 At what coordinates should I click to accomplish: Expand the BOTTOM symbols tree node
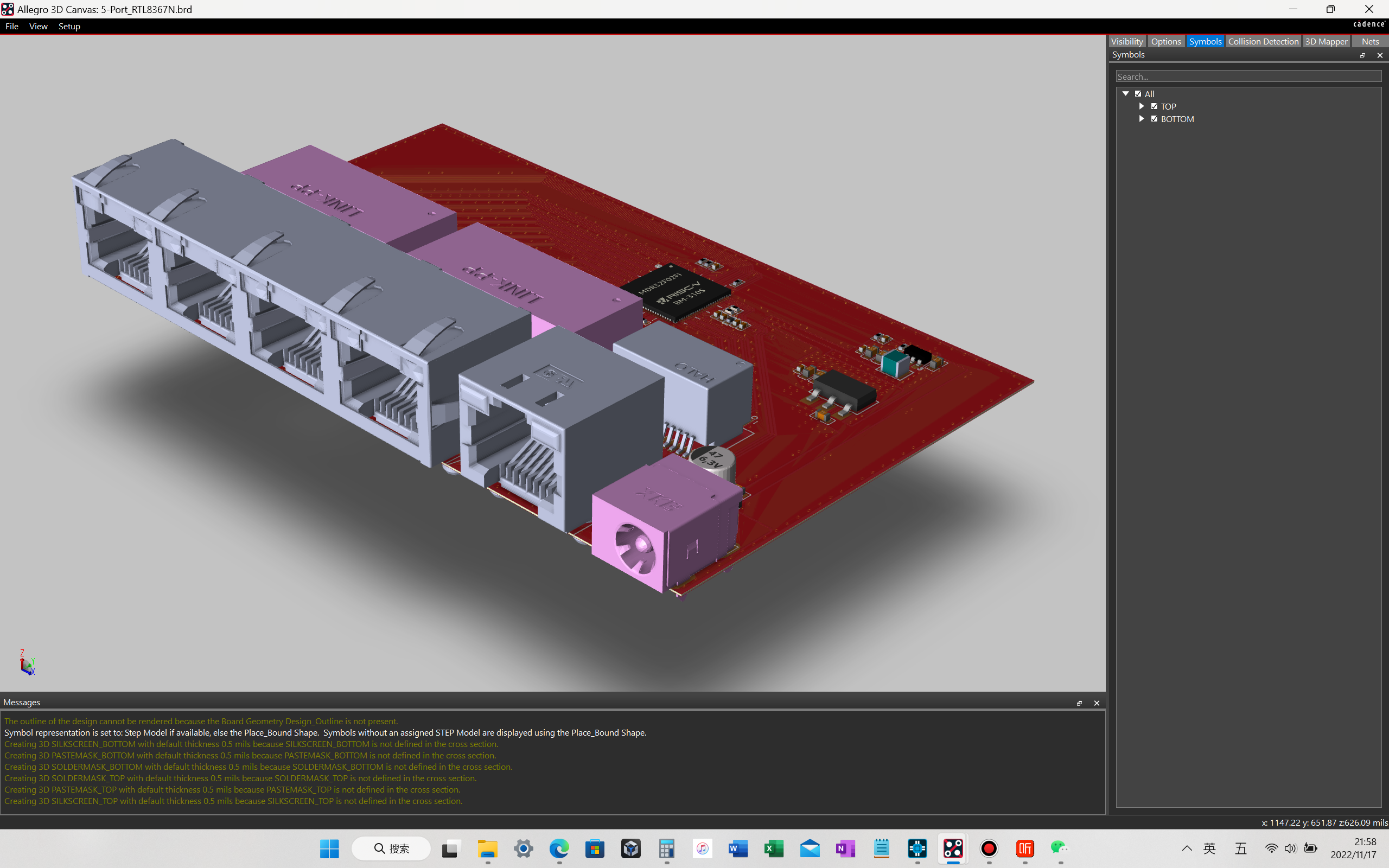pos(1141,119)
